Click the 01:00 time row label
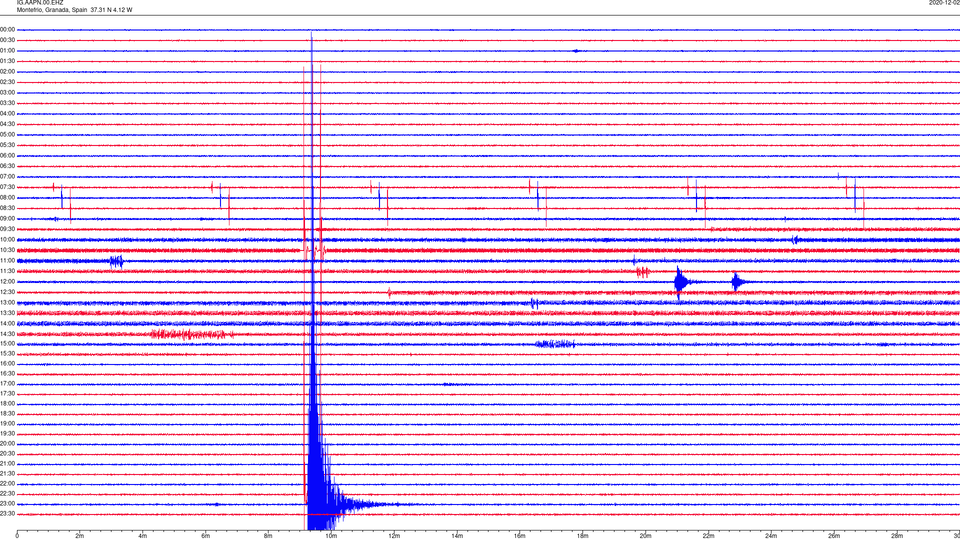Image resolution: width=960 pixels, height=540 pixels. [x=7, y=51]
